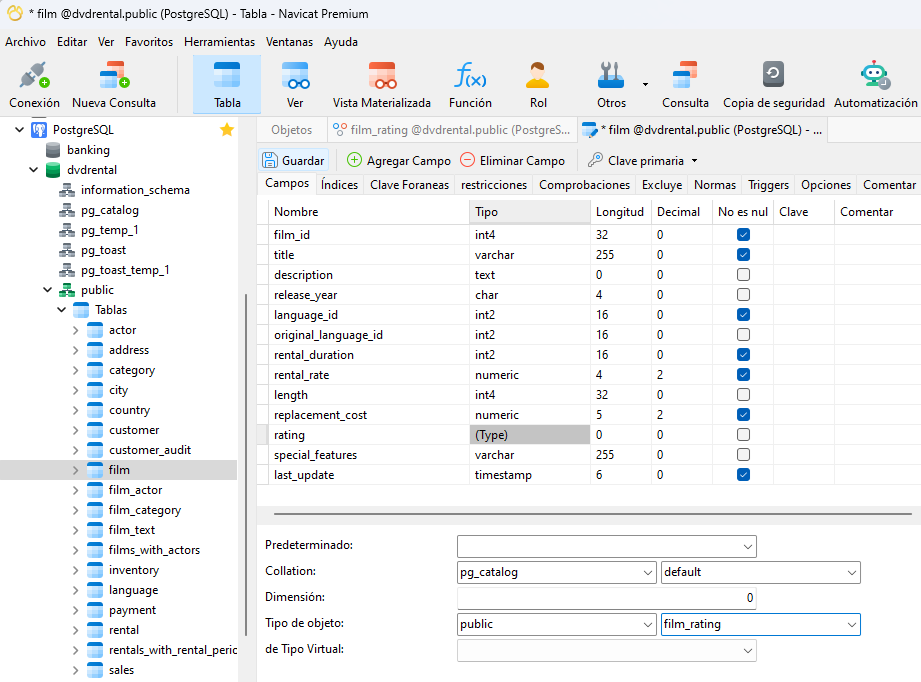Open Copia de seguridad icon
The width and height of the screenshot is (921, 682).
773,75
